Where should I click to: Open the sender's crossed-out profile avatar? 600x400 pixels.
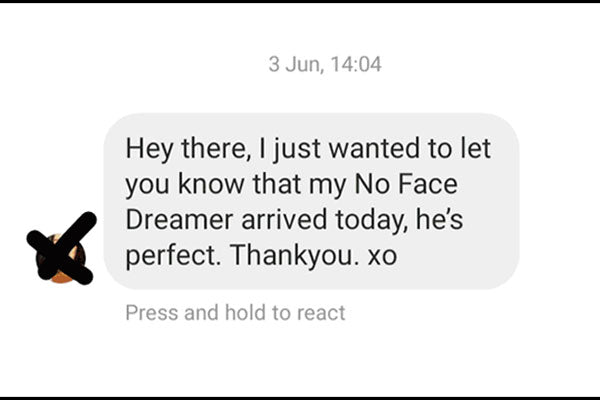pos(61,258)
